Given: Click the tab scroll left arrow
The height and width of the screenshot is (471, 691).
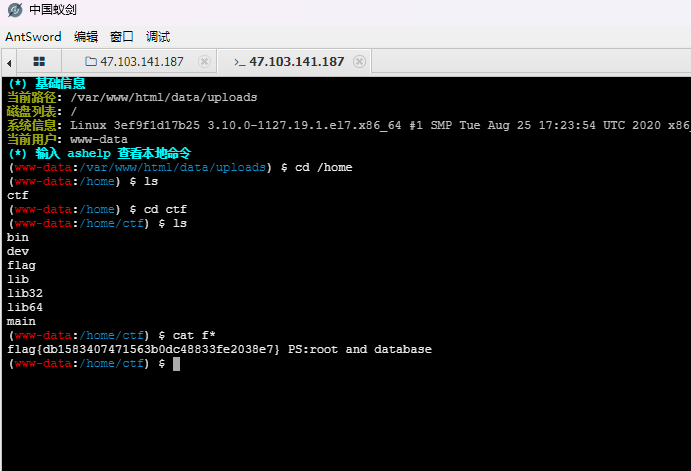Looking at the screenshot, I should pyautogui.click(x=9, y=63).
